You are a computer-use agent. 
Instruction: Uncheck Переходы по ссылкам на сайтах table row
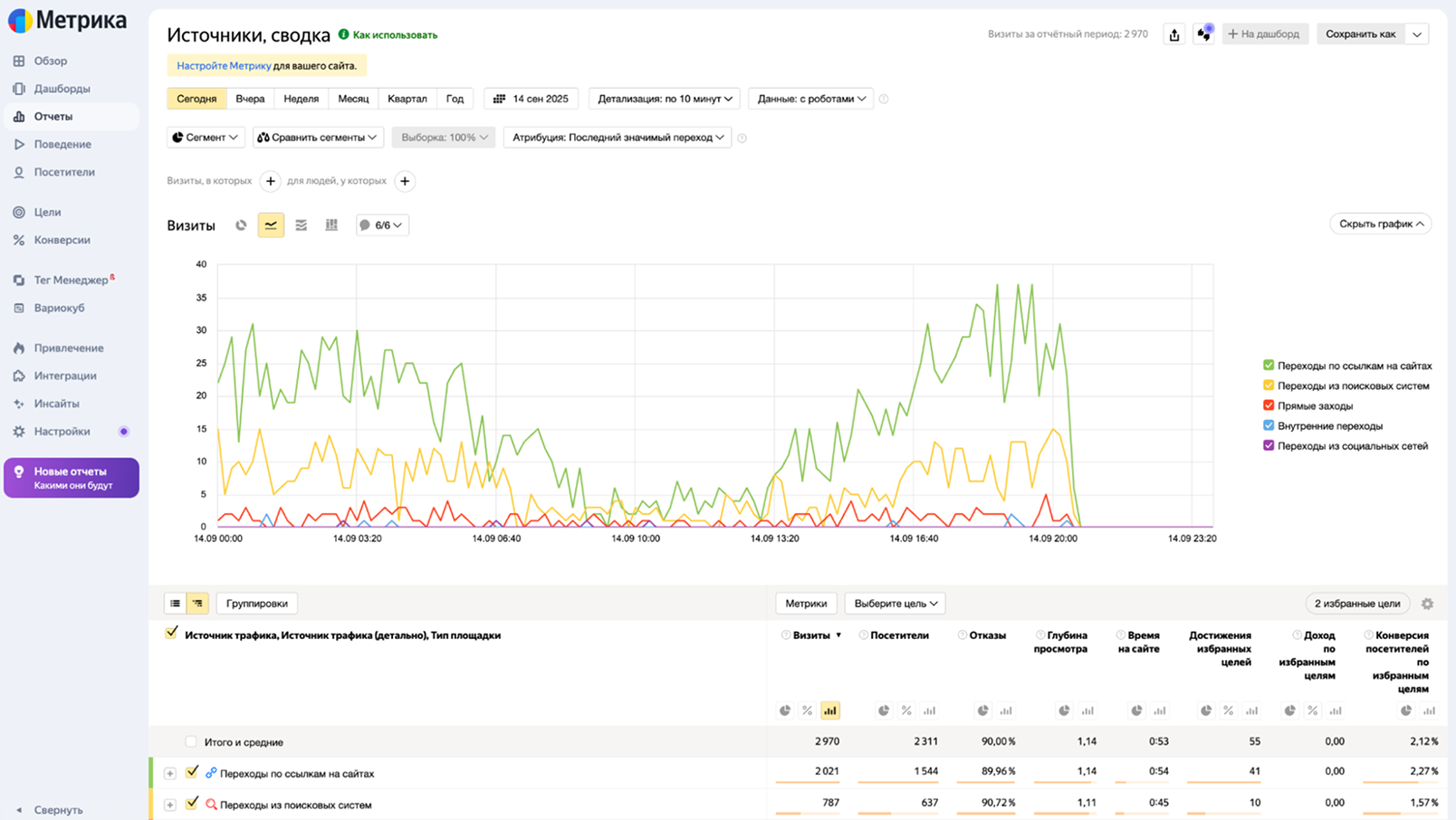tap(192, 772)
